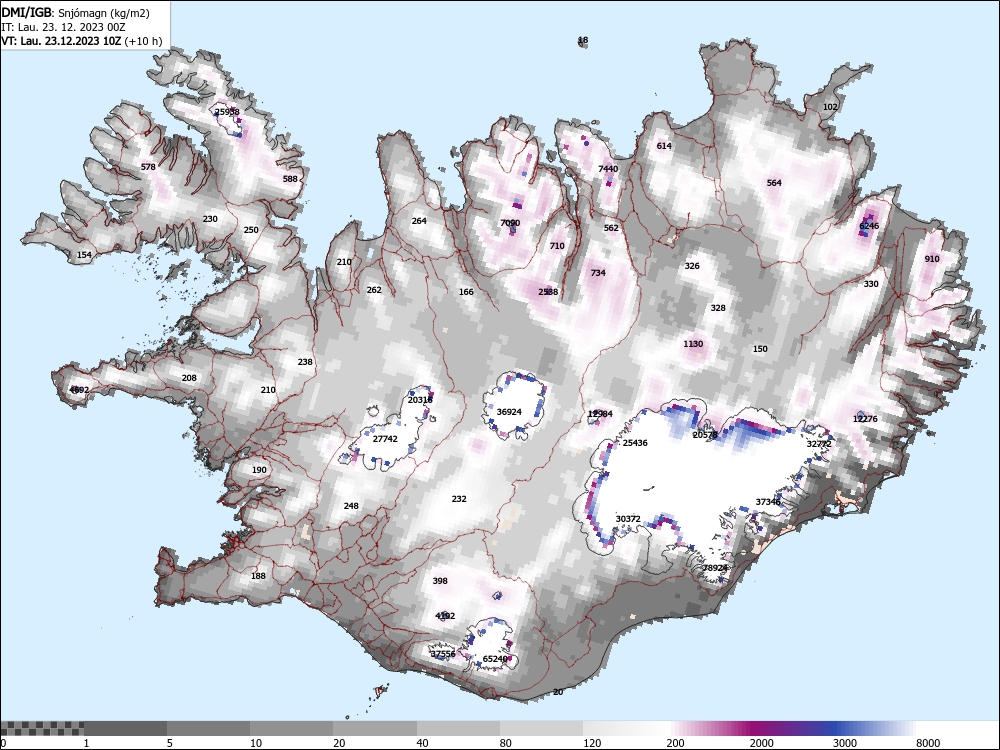Click the legend label '2000'
Viewport: 1000px width, 750px height.
click(x=761, y=743)
